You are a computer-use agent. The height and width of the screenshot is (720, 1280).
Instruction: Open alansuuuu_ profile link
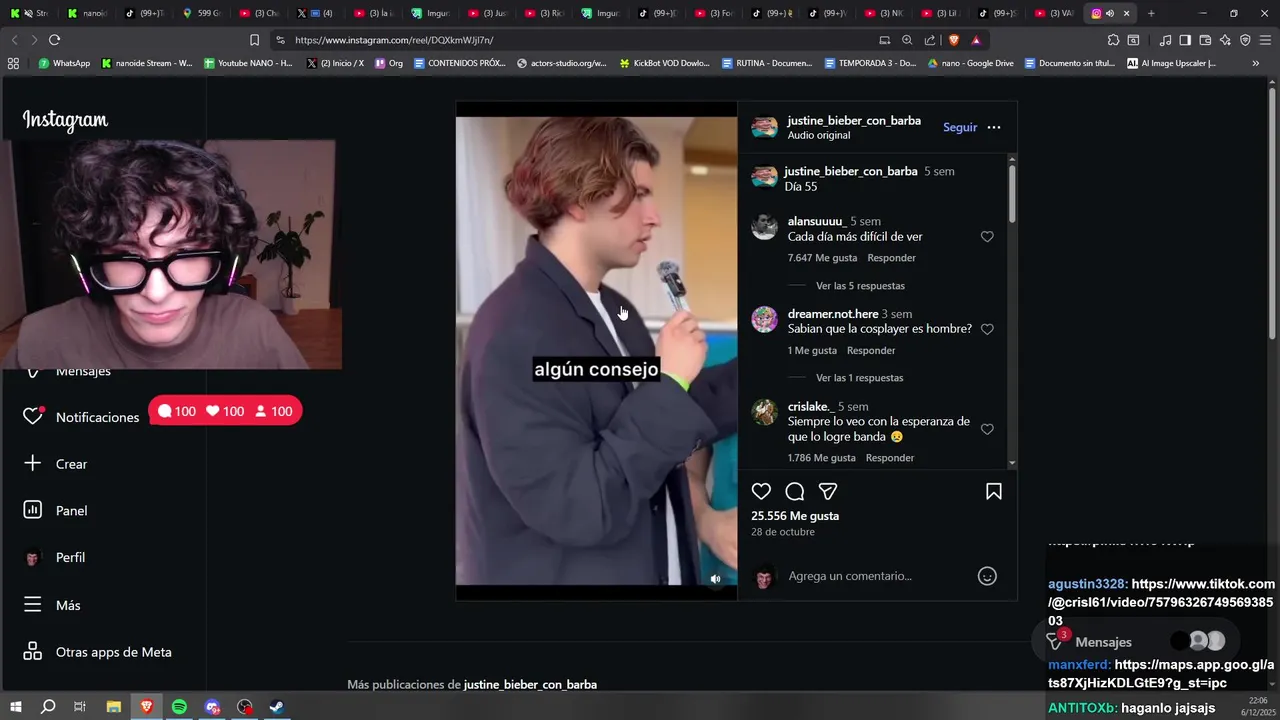(817, 222)
